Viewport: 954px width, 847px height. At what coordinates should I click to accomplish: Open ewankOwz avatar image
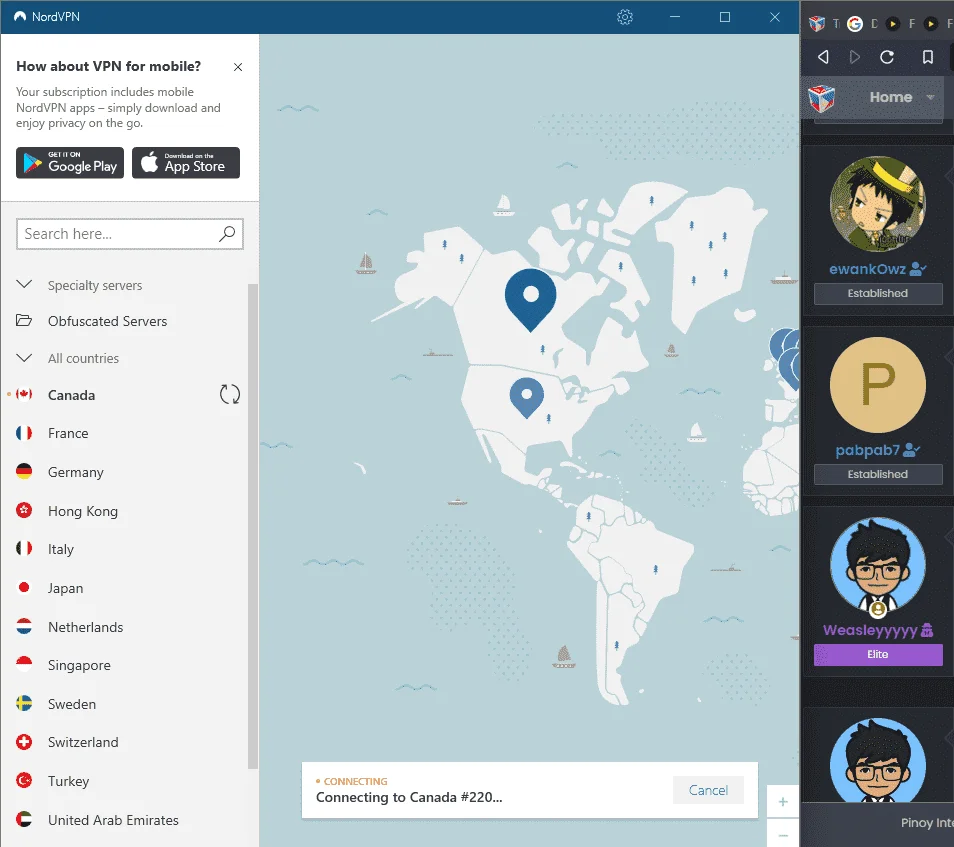pyautogui.click(x=878, y=204)
